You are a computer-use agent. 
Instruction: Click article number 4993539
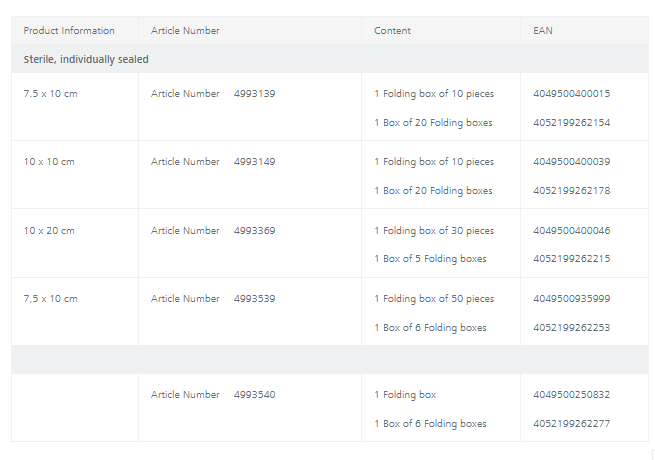click(x=254, y=299)
